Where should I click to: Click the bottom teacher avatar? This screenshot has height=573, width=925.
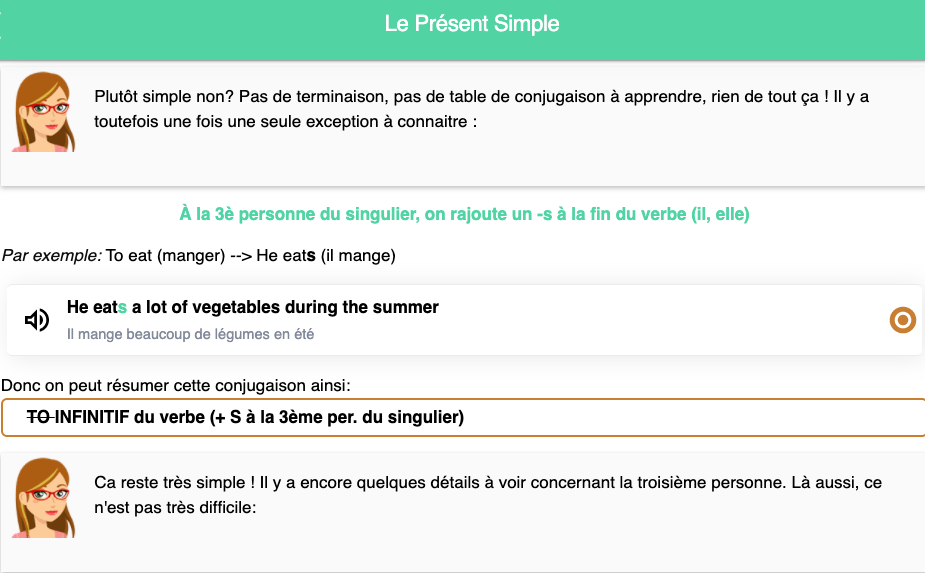coord(44,497)
